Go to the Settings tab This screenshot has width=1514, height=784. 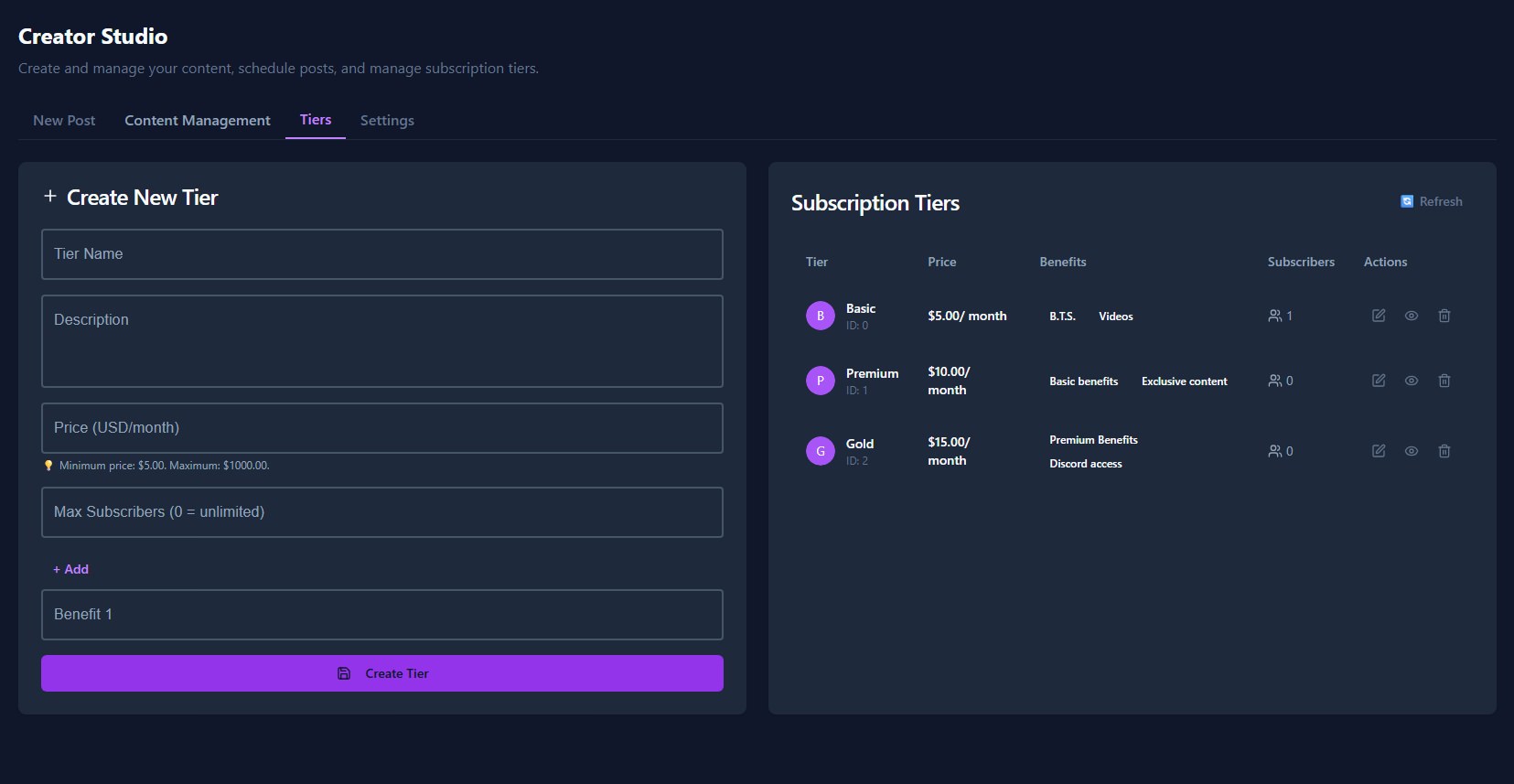pyautogui.click(x=387, y=121)
